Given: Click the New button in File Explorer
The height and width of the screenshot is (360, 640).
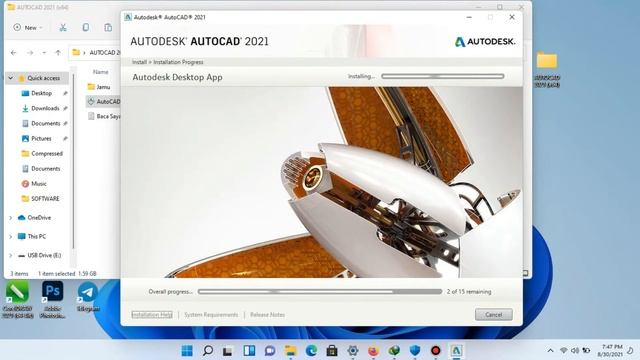Looking at the screenshot, I should coord(28,28).
